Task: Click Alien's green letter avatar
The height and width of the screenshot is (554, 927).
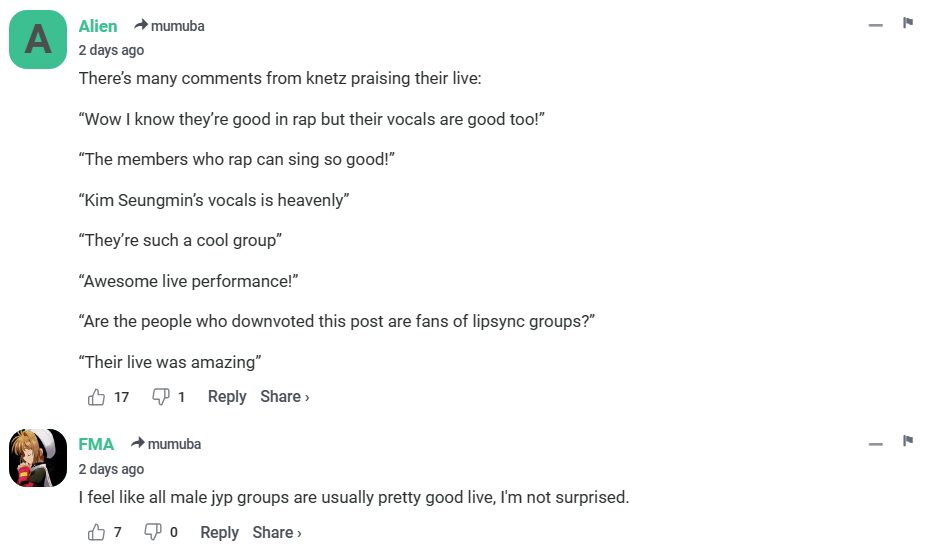Action: pyautogui.click(x=38, y=39)
